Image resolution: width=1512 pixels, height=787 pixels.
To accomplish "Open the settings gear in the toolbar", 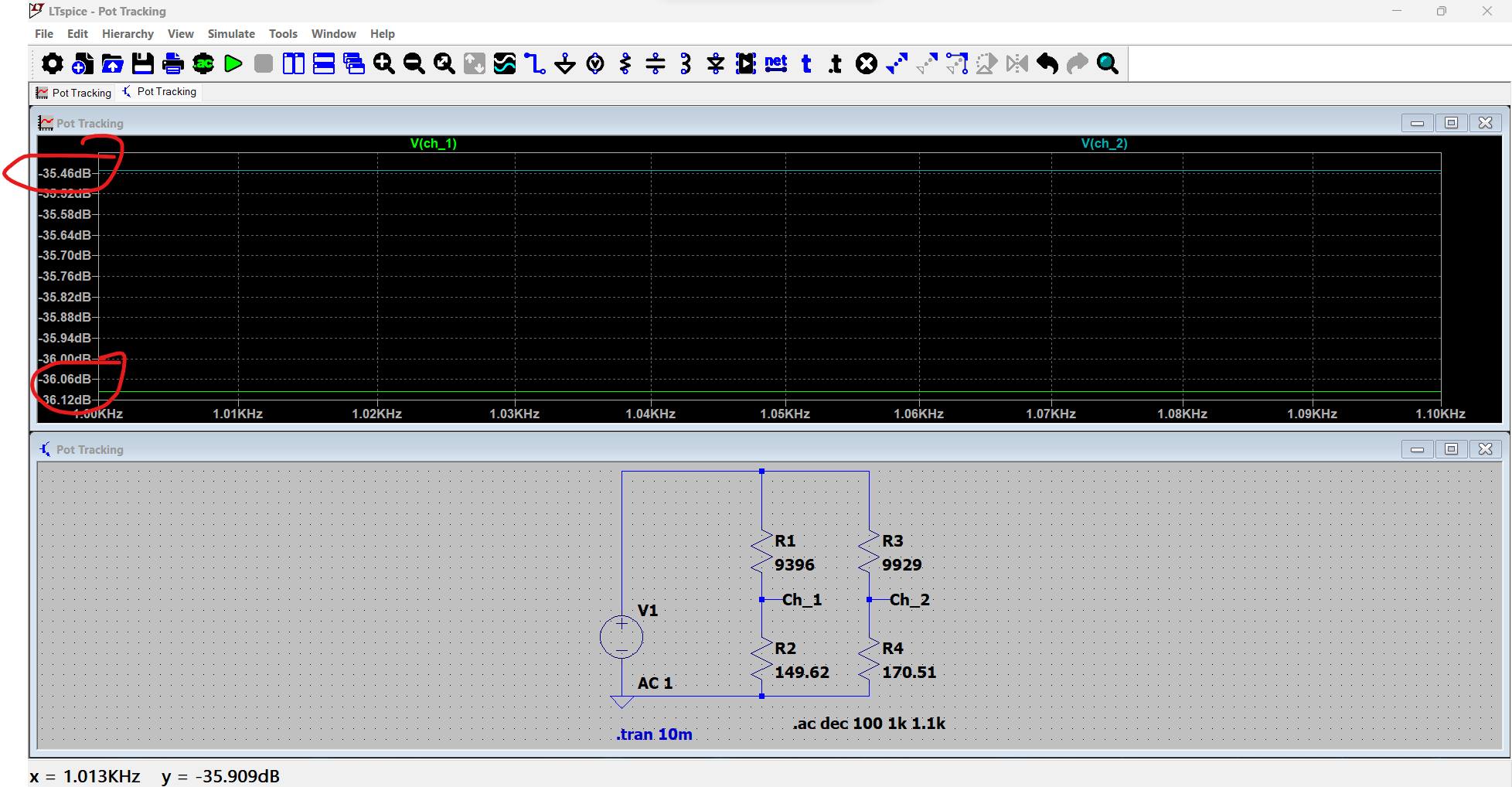I will [52, 63].
